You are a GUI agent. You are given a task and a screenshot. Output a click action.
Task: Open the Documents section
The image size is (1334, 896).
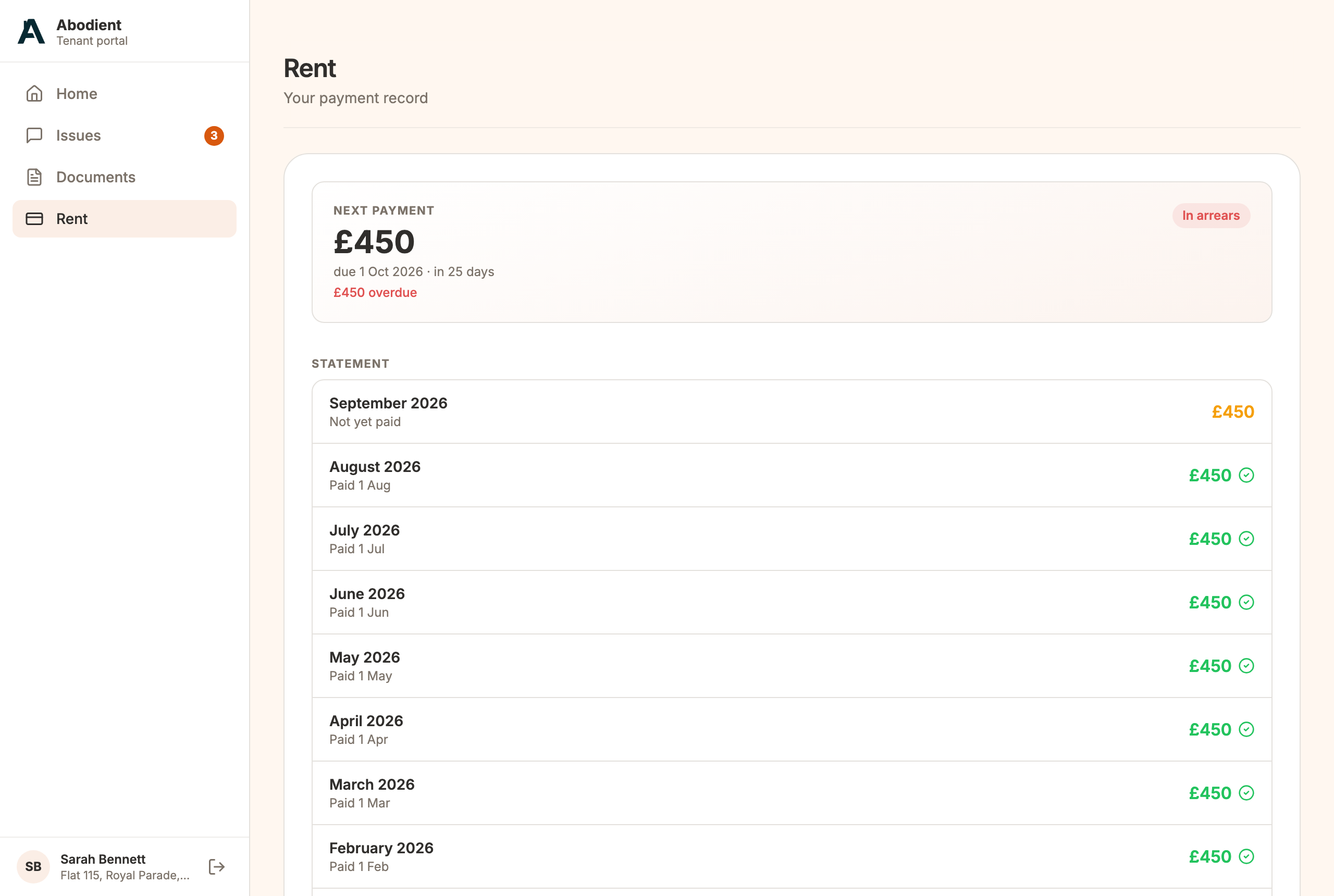pos(124,177)
